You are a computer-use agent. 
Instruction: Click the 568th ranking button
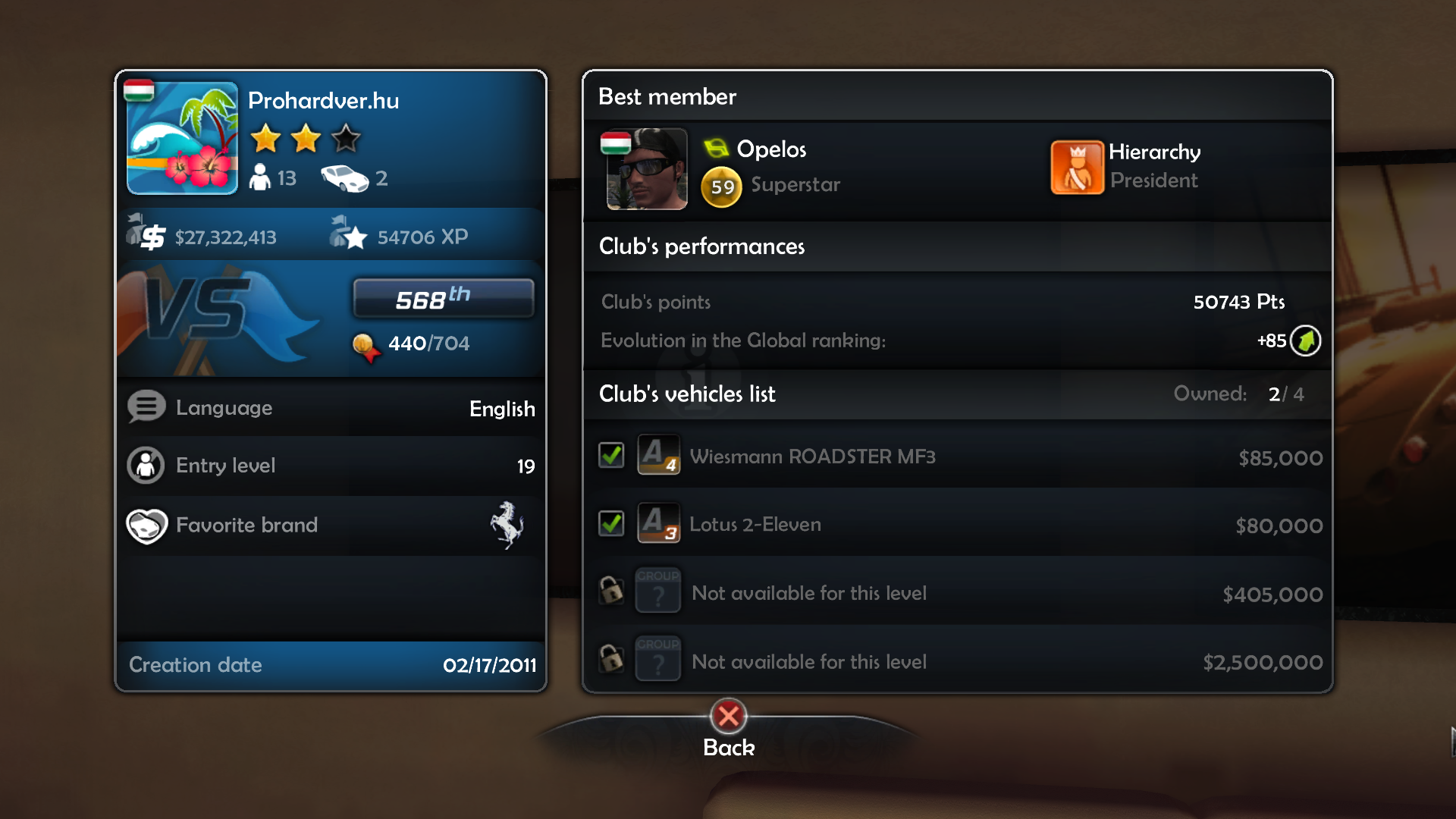point(444,298)
